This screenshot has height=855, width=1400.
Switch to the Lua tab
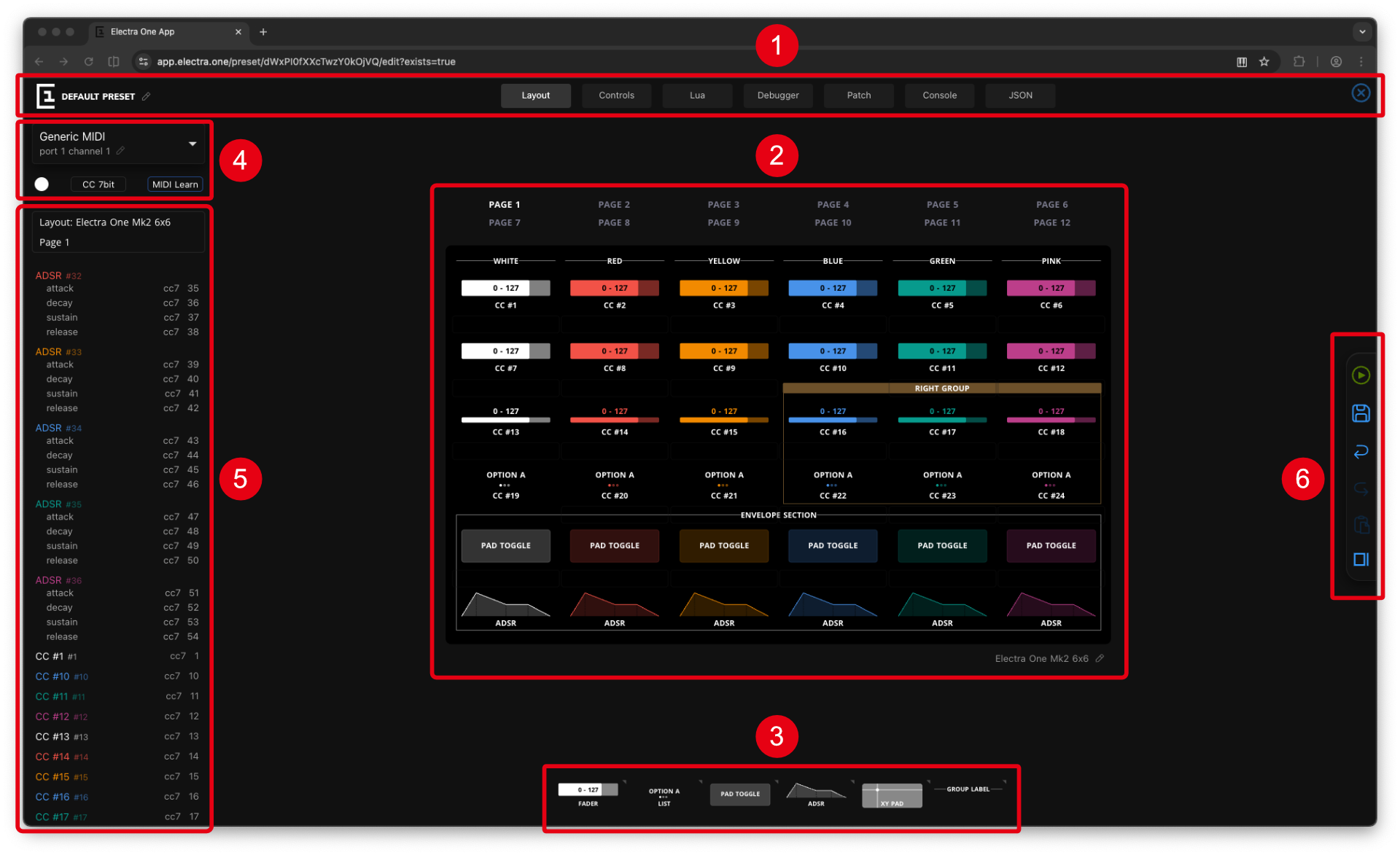pyautogui.click(x=697, y=95)
